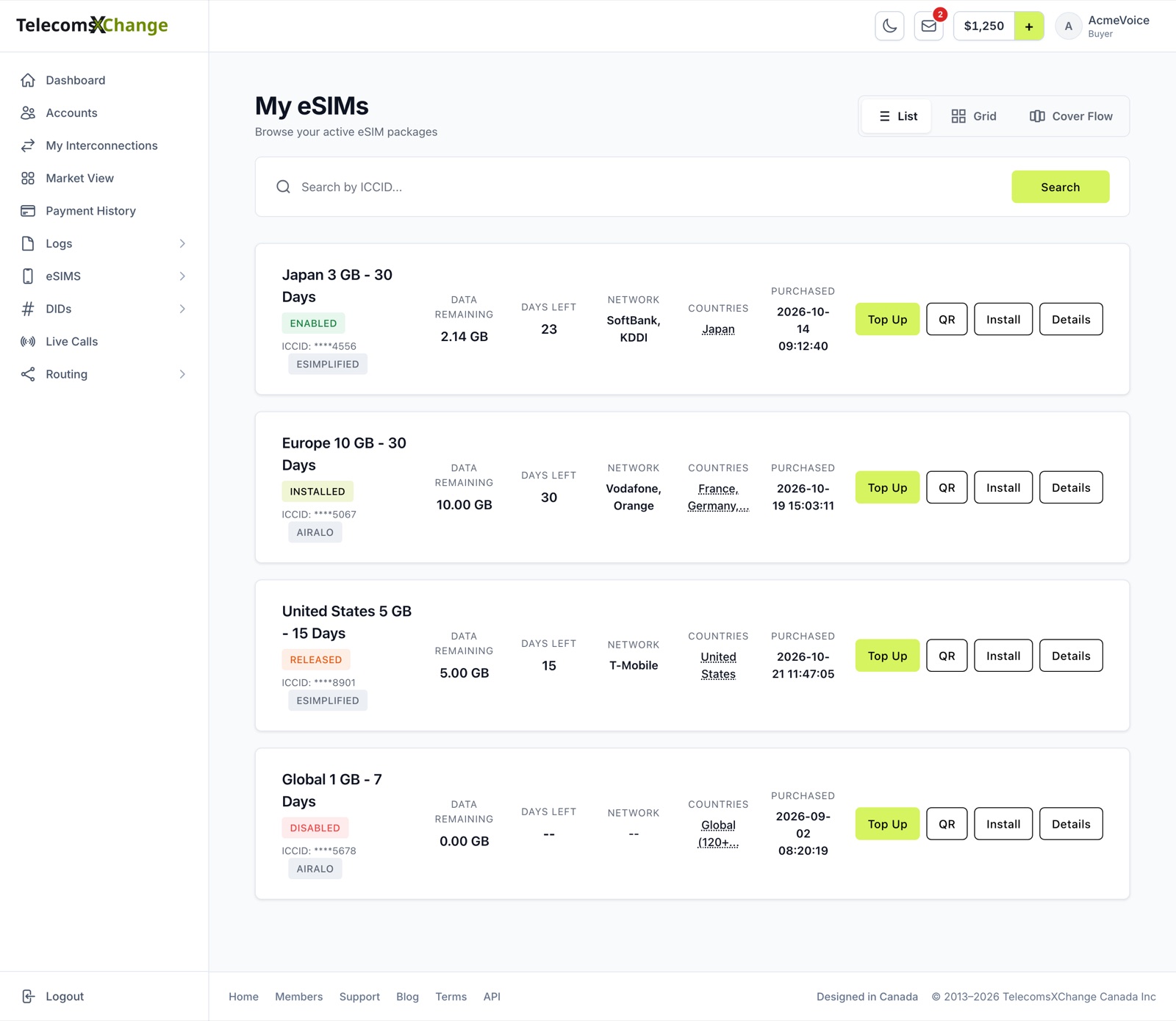Expand the Routing submenu chevron

tap(182, 374)
